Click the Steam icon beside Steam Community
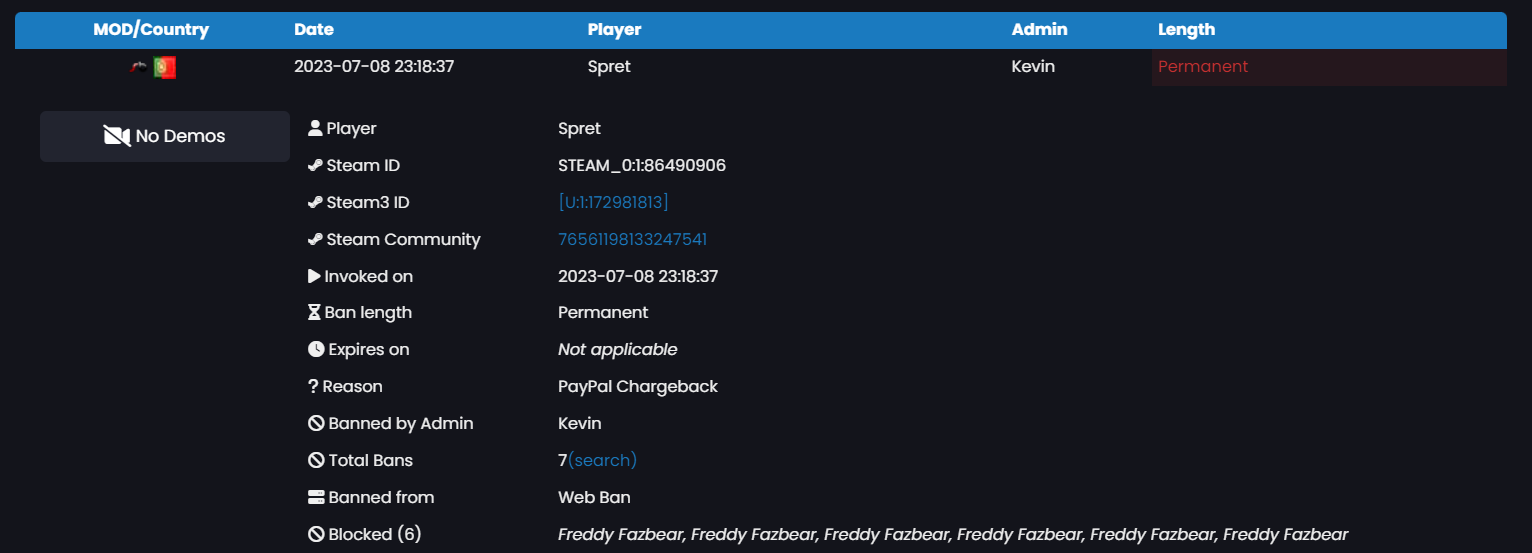The height and width of the screenshot is (553, 1532). [x=315, y=239]
